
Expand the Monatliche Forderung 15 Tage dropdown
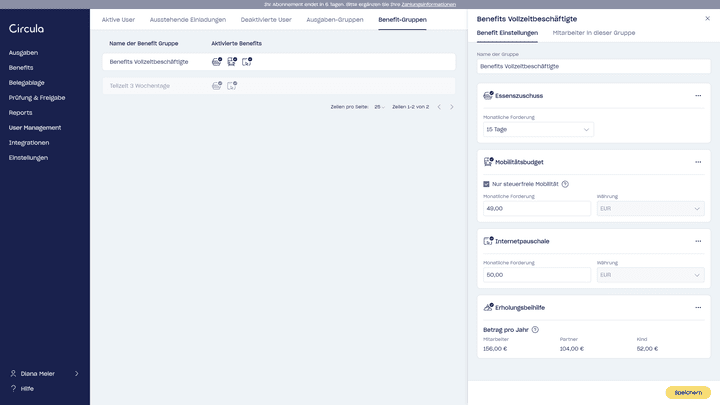coord(537,129)
